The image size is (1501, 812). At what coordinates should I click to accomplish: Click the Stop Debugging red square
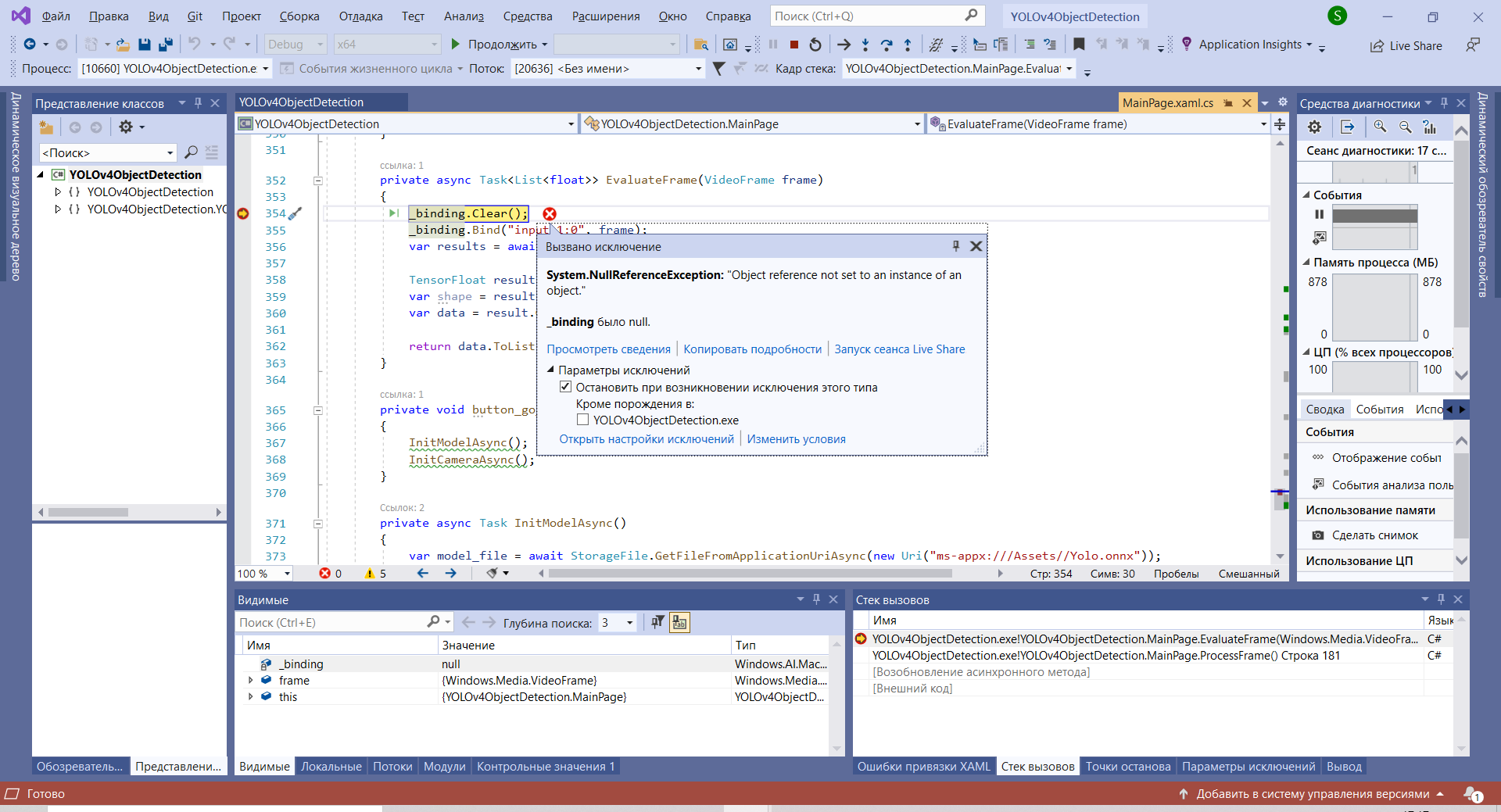coord(794,45)
